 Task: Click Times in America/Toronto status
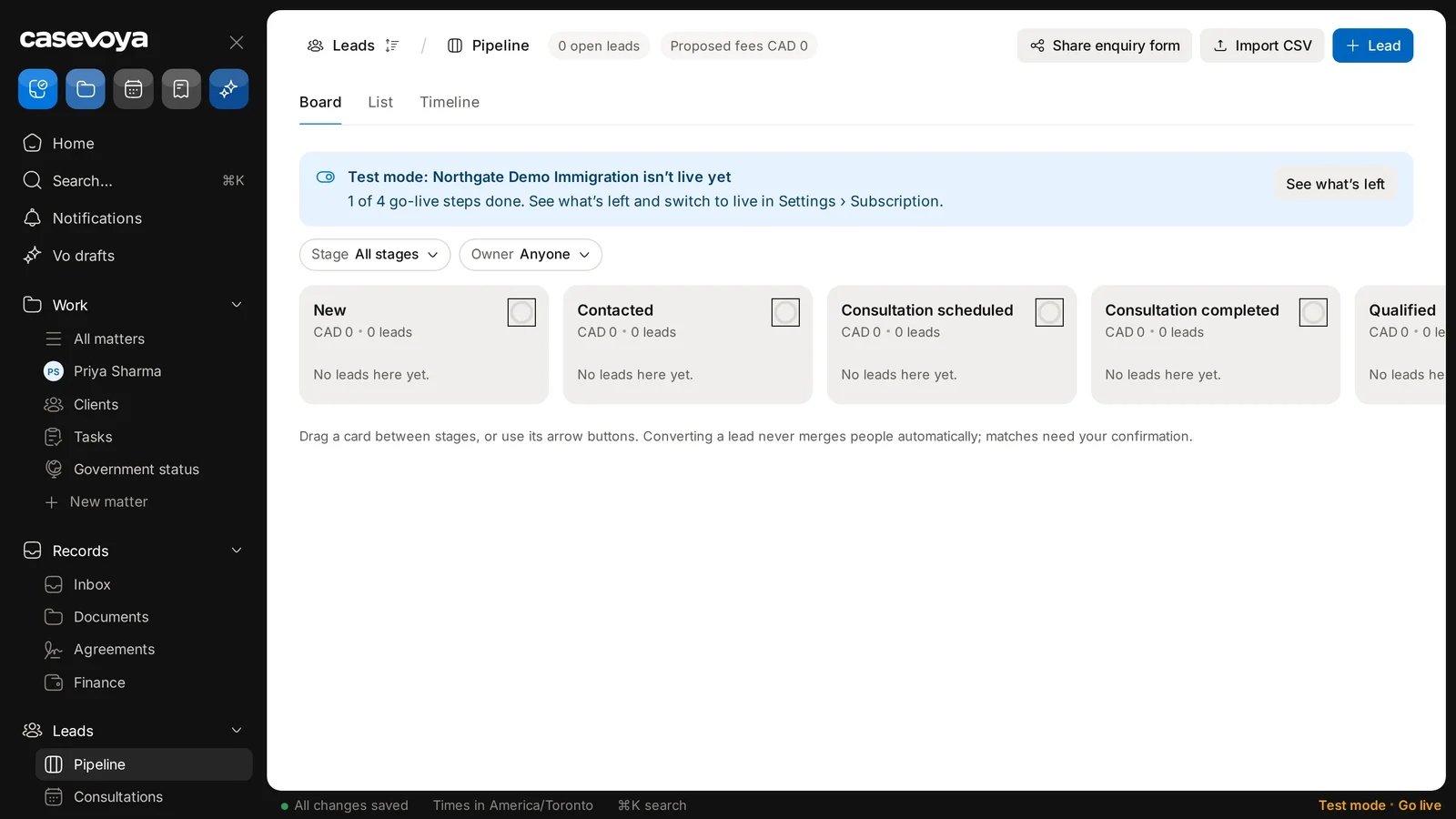click(512, 805)
